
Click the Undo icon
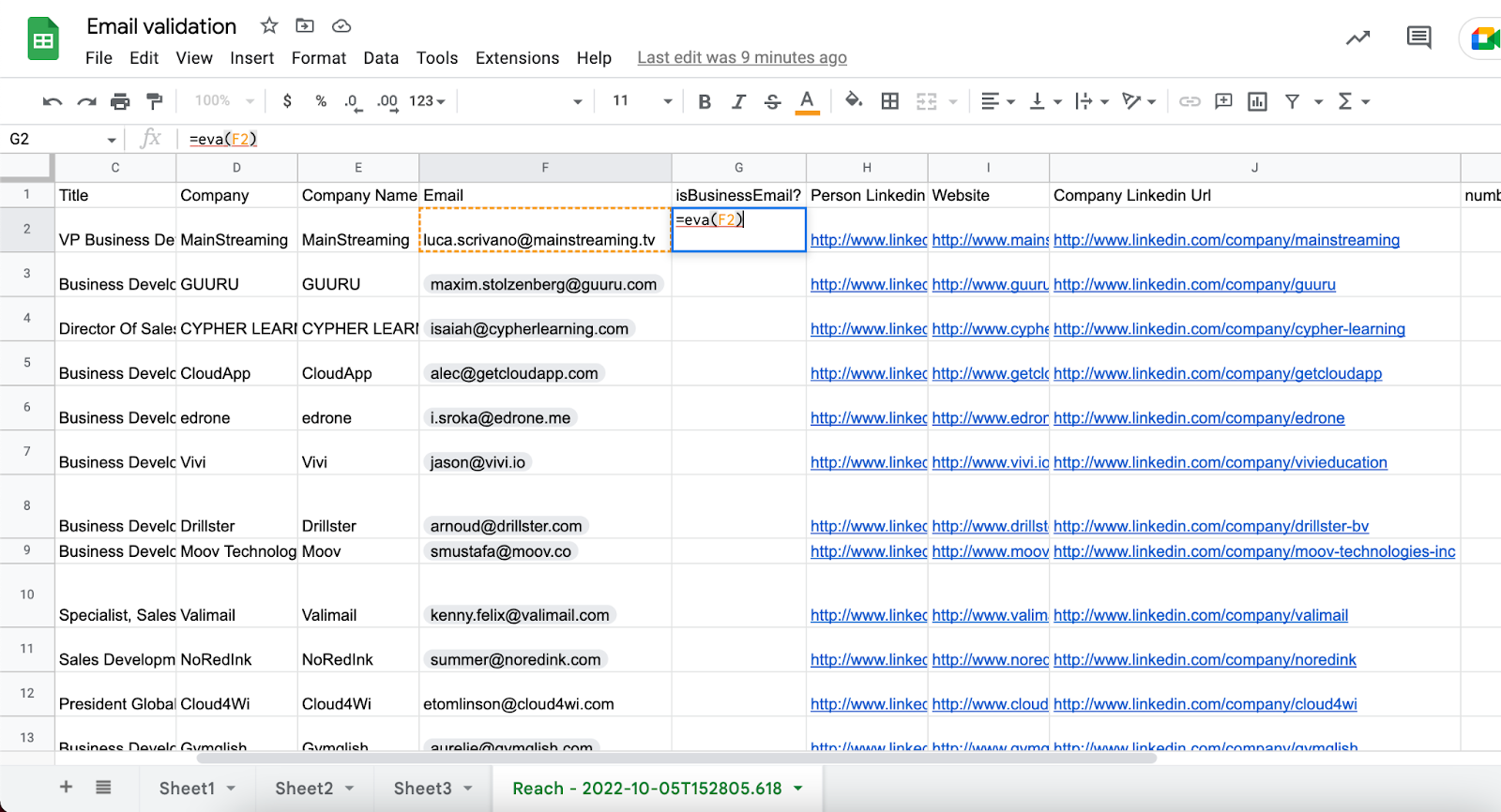point(53,101)
